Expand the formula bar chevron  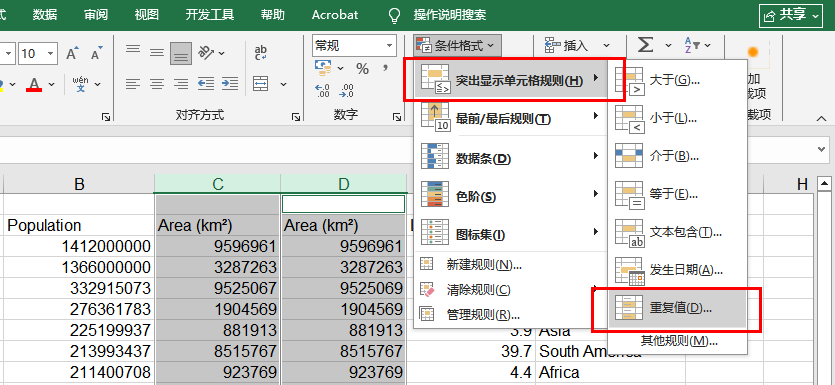822,150
